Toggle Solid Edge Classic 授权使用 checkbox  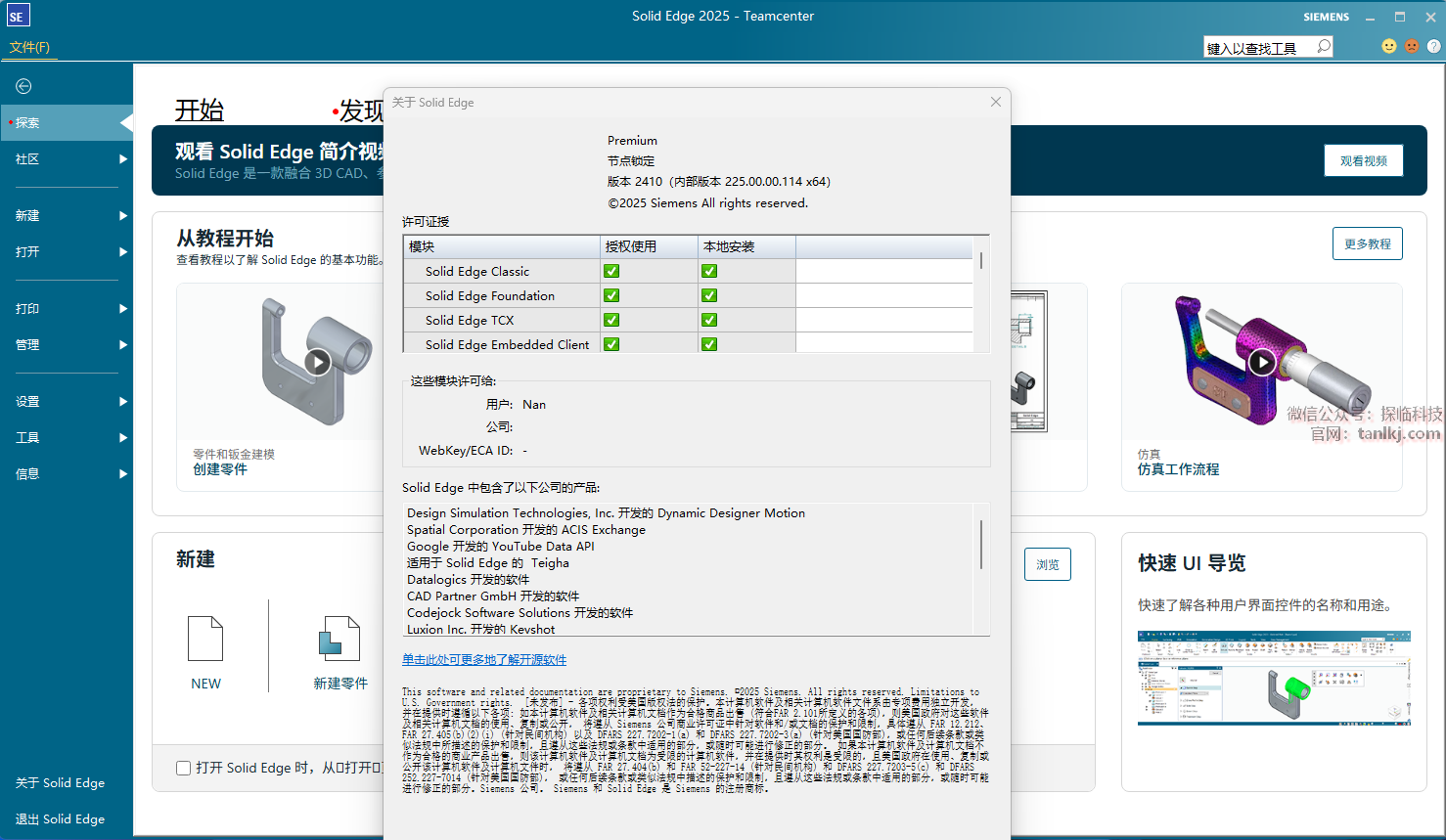[x=611, y=271]
